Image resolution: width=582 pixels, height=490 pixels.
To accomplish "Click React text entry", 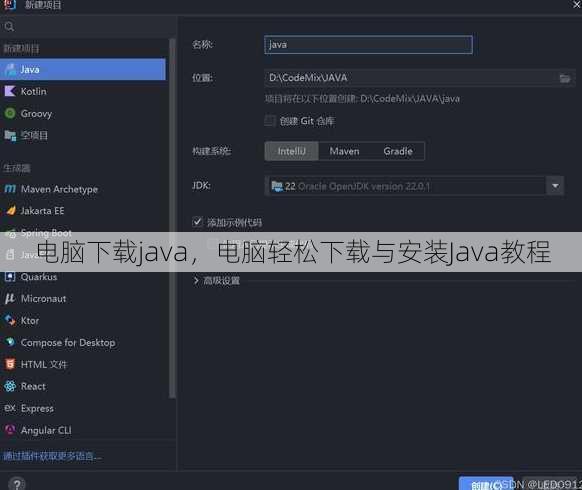I will tap(33, 386).
